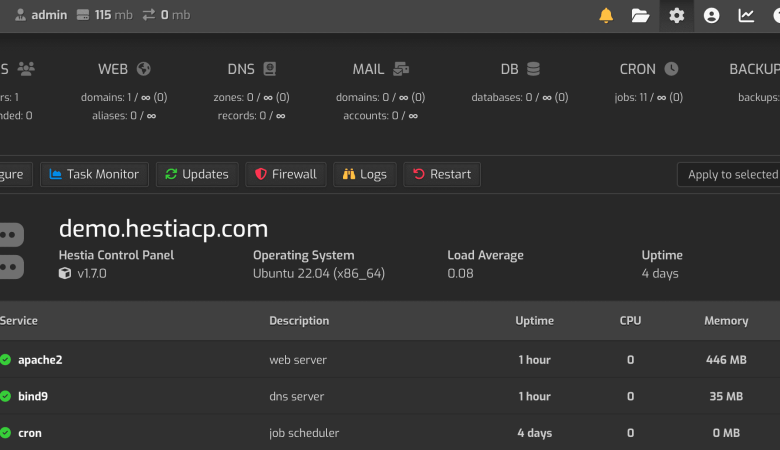This screenshot has height=450, width=780.
Task: Open server settings gear icon
Action: (677, 15)
